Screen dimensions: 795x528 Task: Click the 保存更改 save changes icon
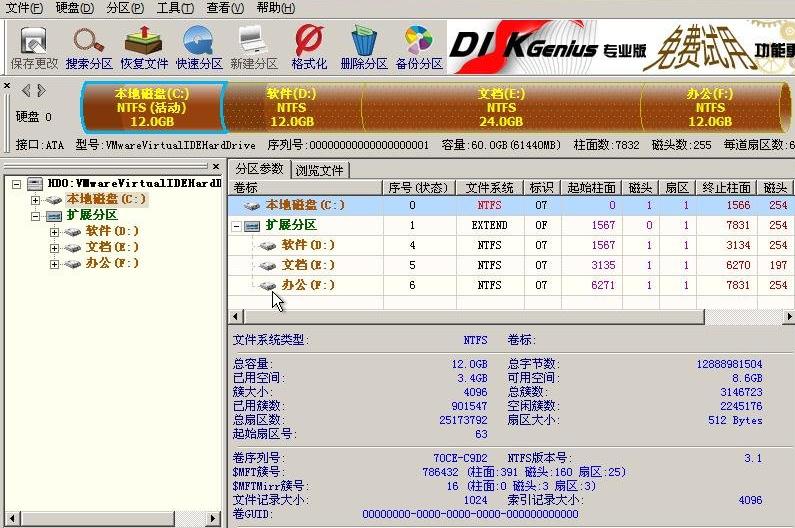coord(34,47)
